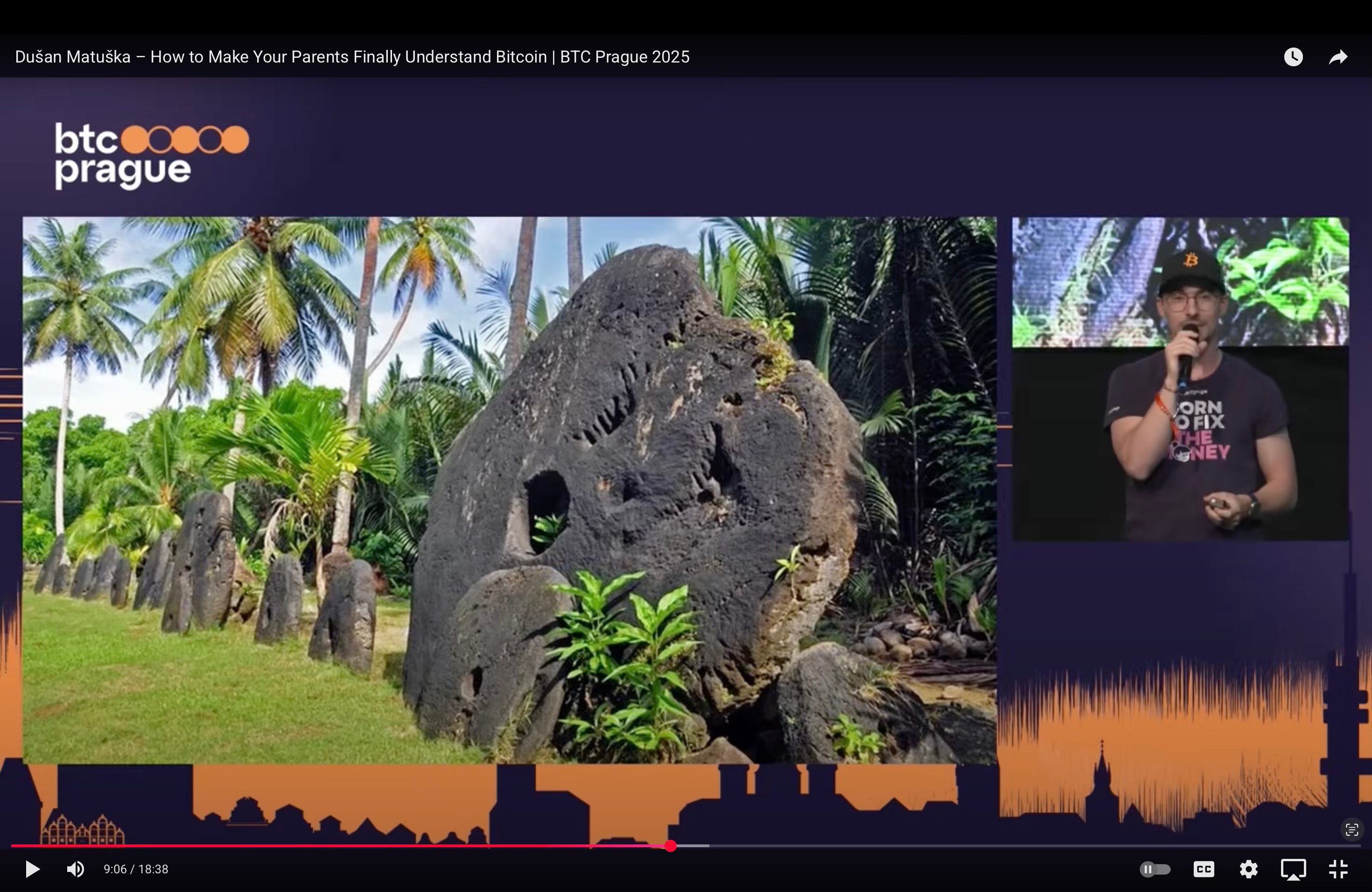Click the AirPlay casting icon
The width and height of the screenshot is (1372, 892).
point(1293,869)
